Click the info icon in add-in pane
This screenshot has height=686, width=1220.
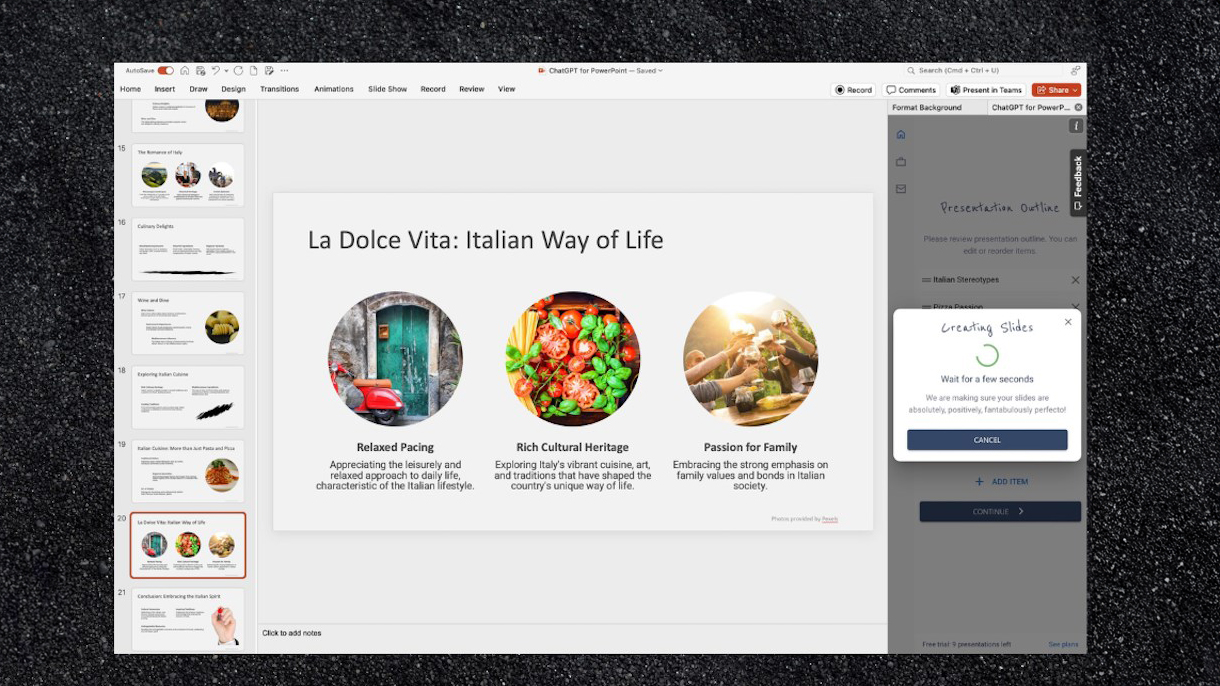(x=1076, y=126)
